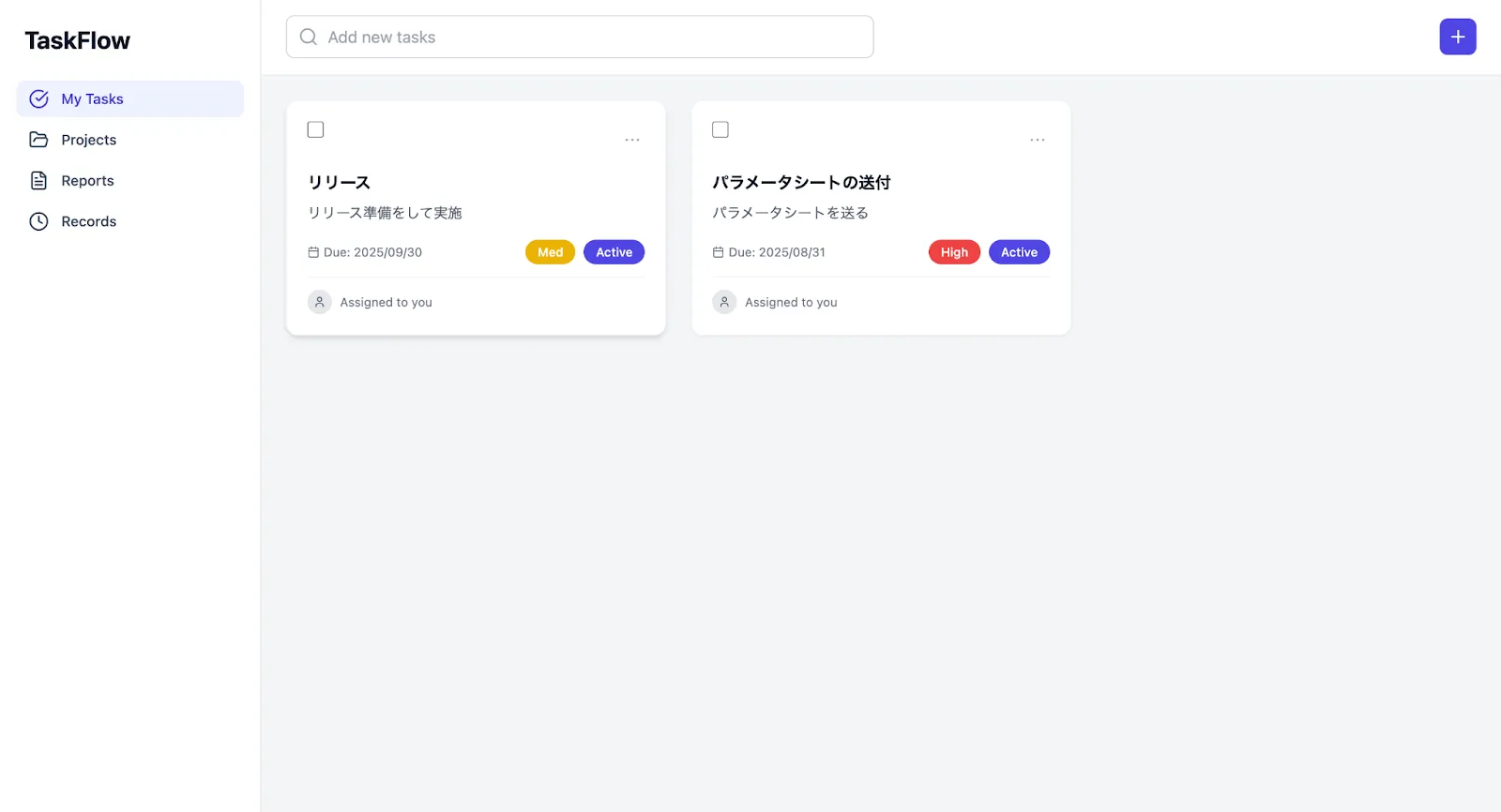Open the three-dot menu on リリース card

(x=632, y=140)
